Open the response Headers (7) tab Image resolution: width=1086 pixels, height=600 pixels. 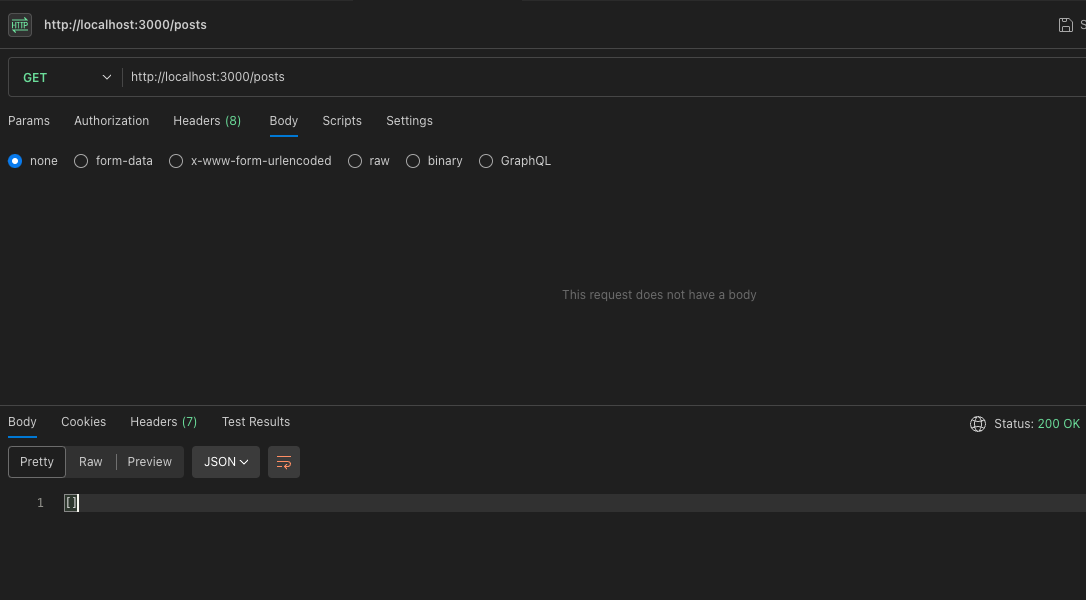click(163, 422)
